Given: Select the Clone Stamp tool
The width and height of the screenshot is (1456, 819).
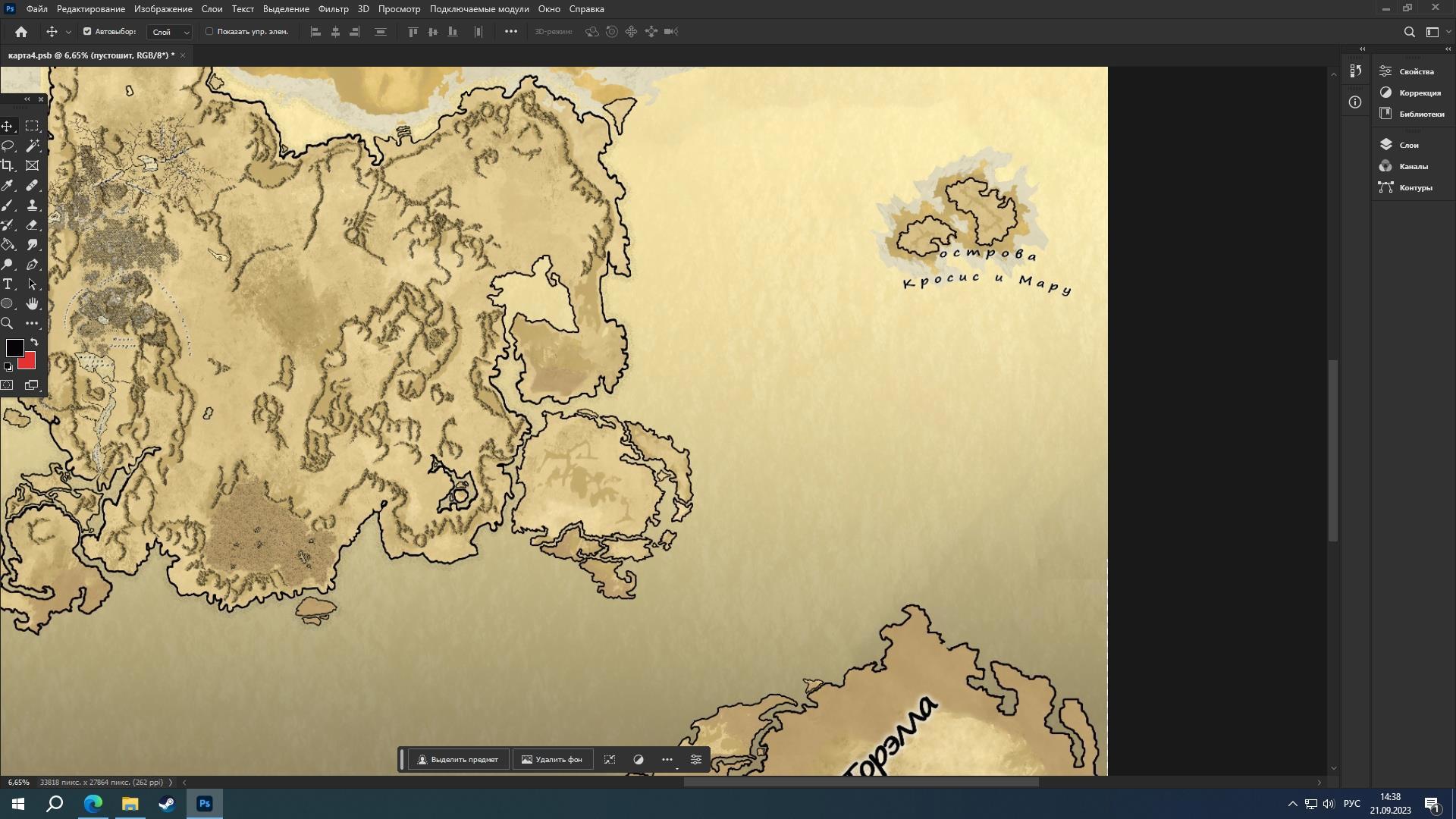Looking at the screenshot, I should click(x=33, y=206).
